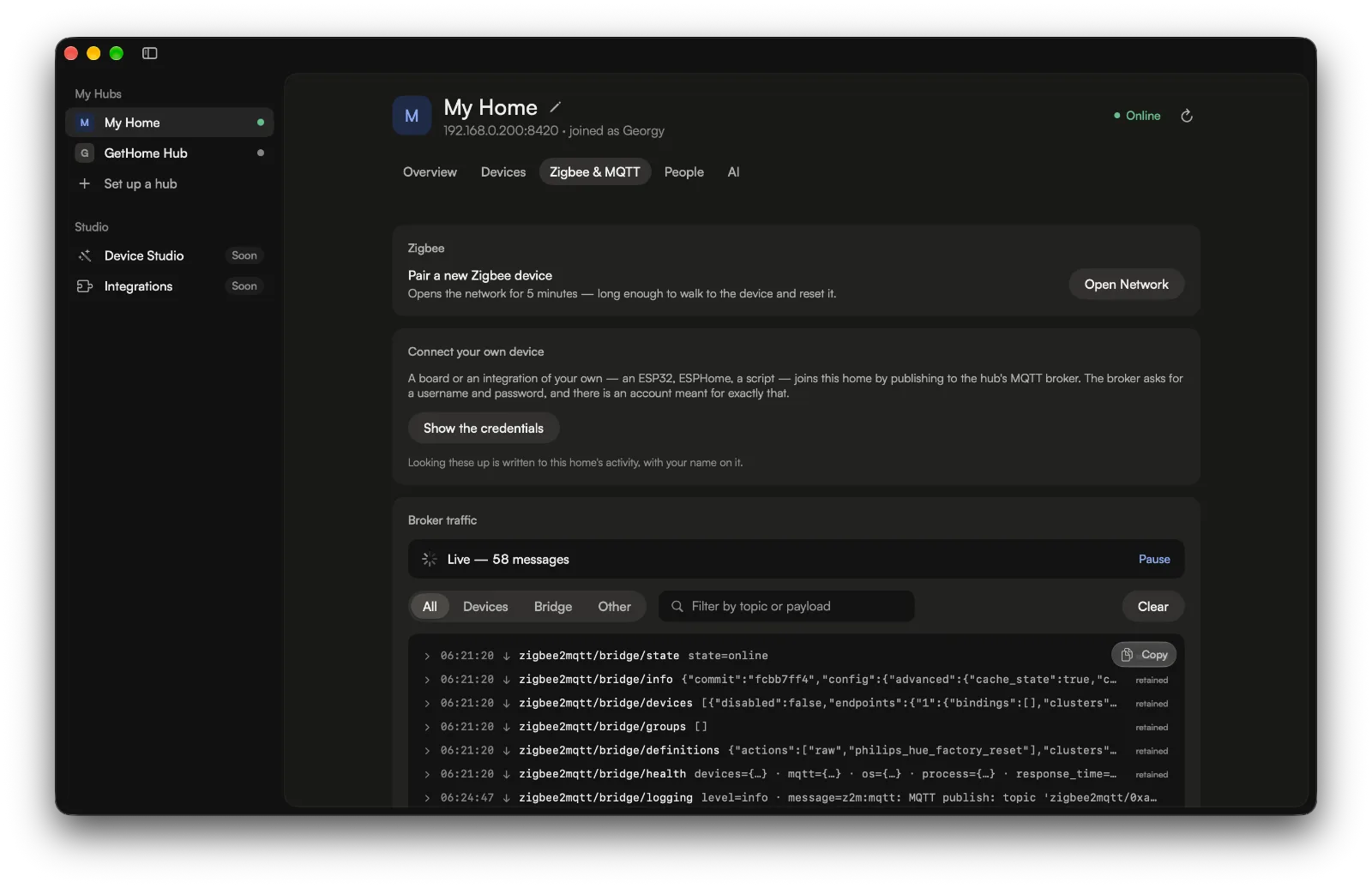Expand the zigbee2mqtt/bridge/devices message row
The width and height of the screenshot is (1372, 888).
(x=427, y=703)
